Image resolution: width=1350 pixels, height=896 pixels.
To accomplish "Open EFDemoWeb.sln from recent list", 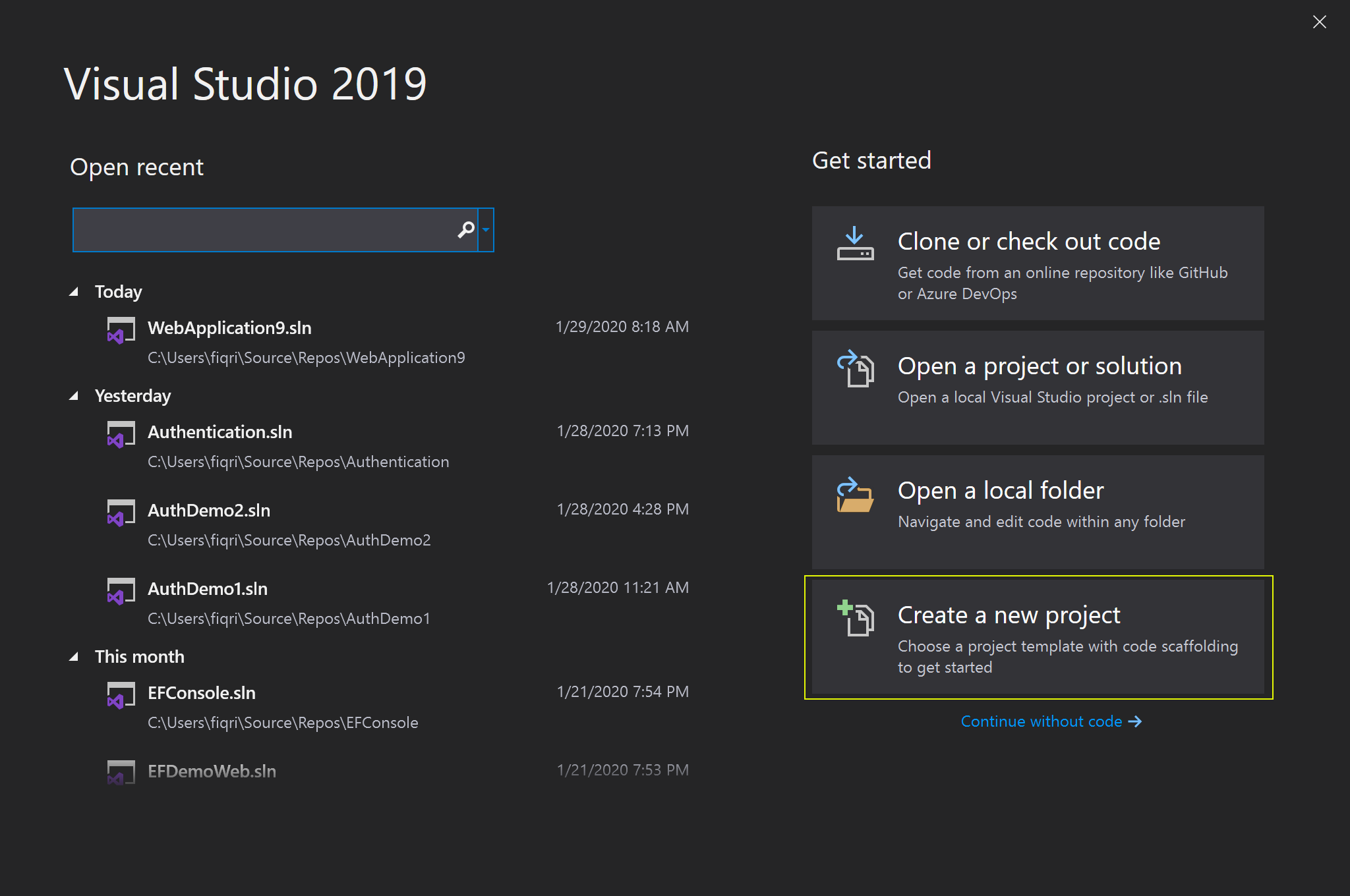I will 212,771.
